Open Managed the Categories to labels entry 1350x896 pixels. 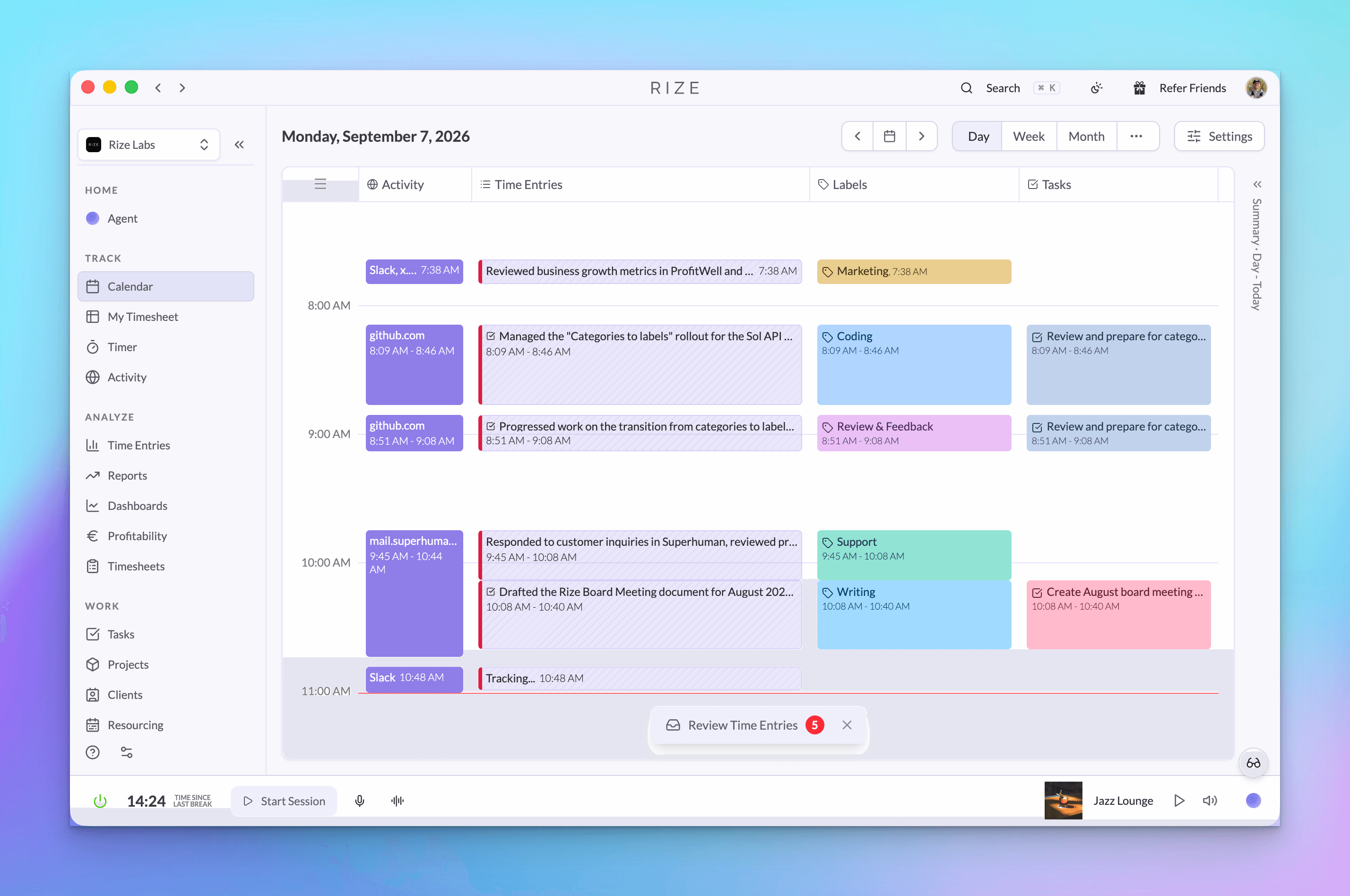(x=640, y=364)
